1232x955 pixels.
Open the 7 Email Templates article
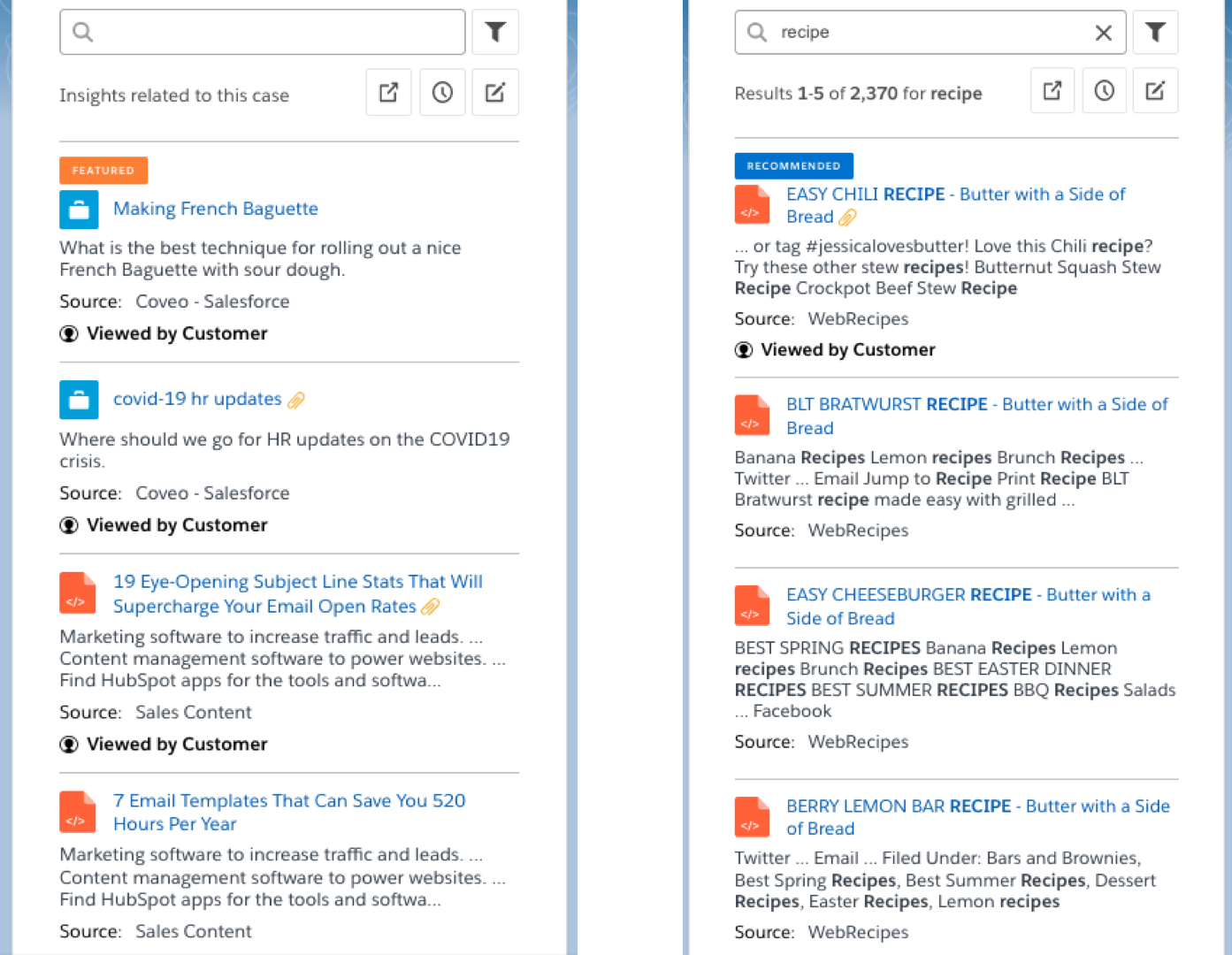288,812
